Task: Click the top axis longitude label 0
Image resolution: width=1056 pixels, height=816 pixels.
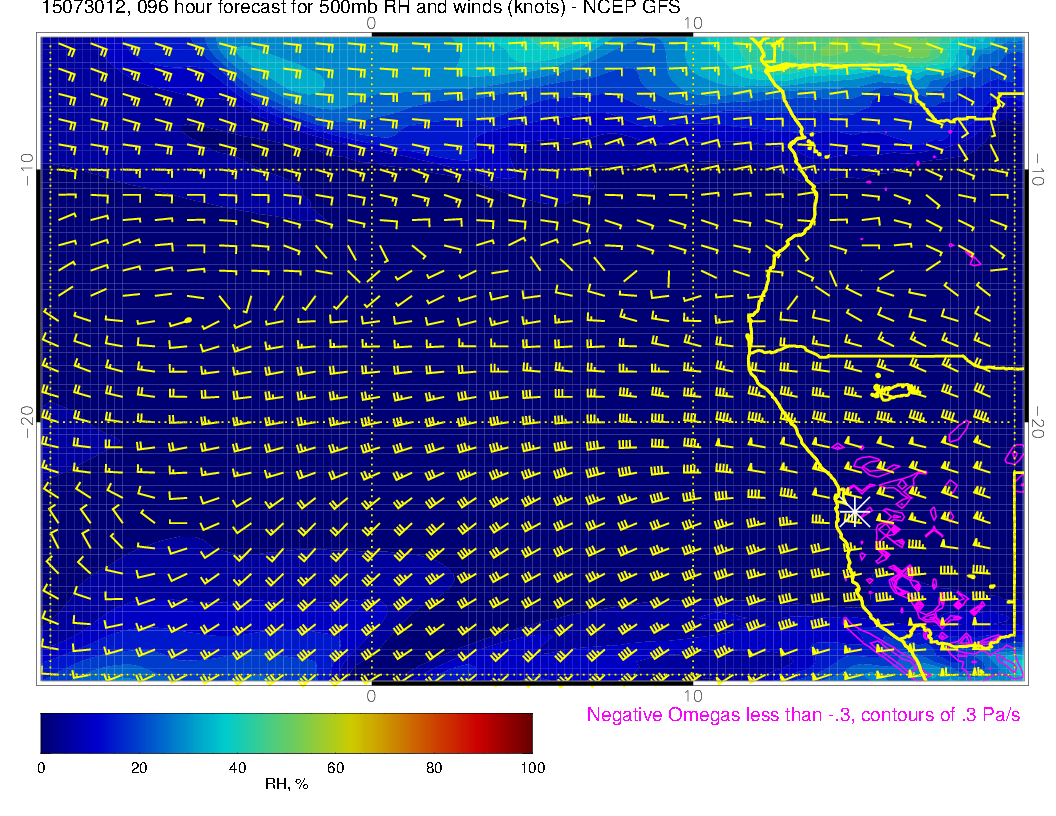Action: pyautogui.click(x=371, y=23)
